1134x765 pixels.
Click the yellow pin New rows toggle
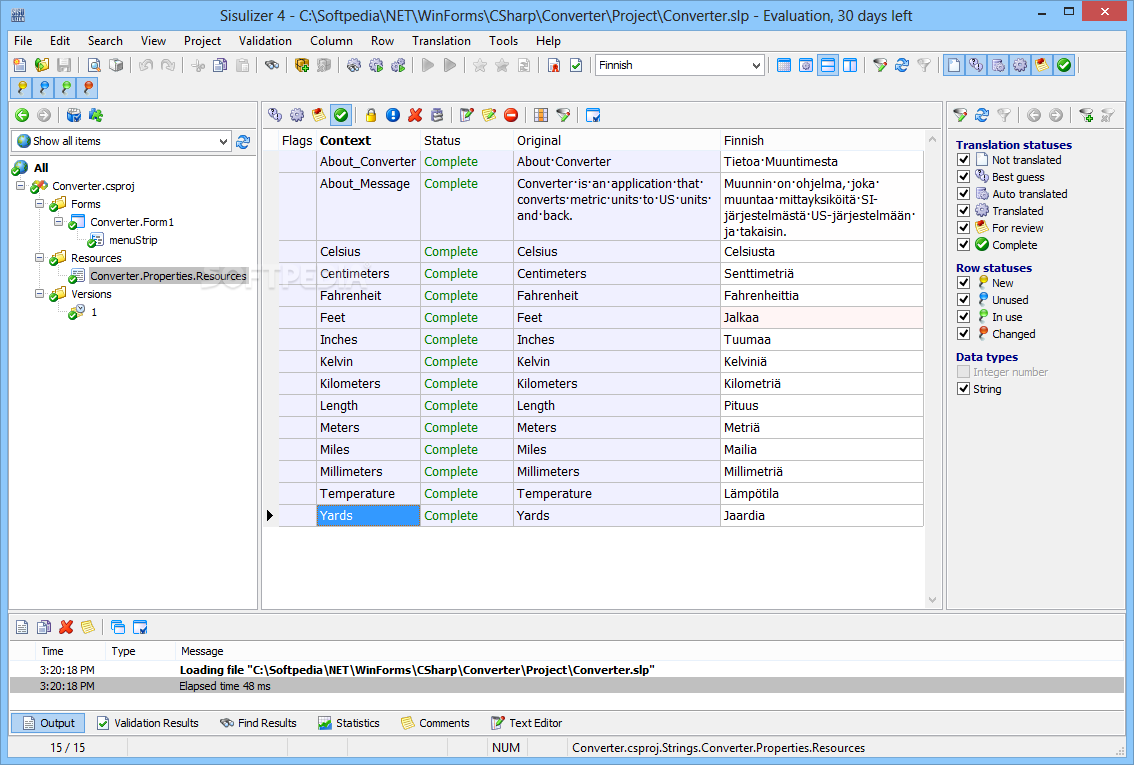22,87
